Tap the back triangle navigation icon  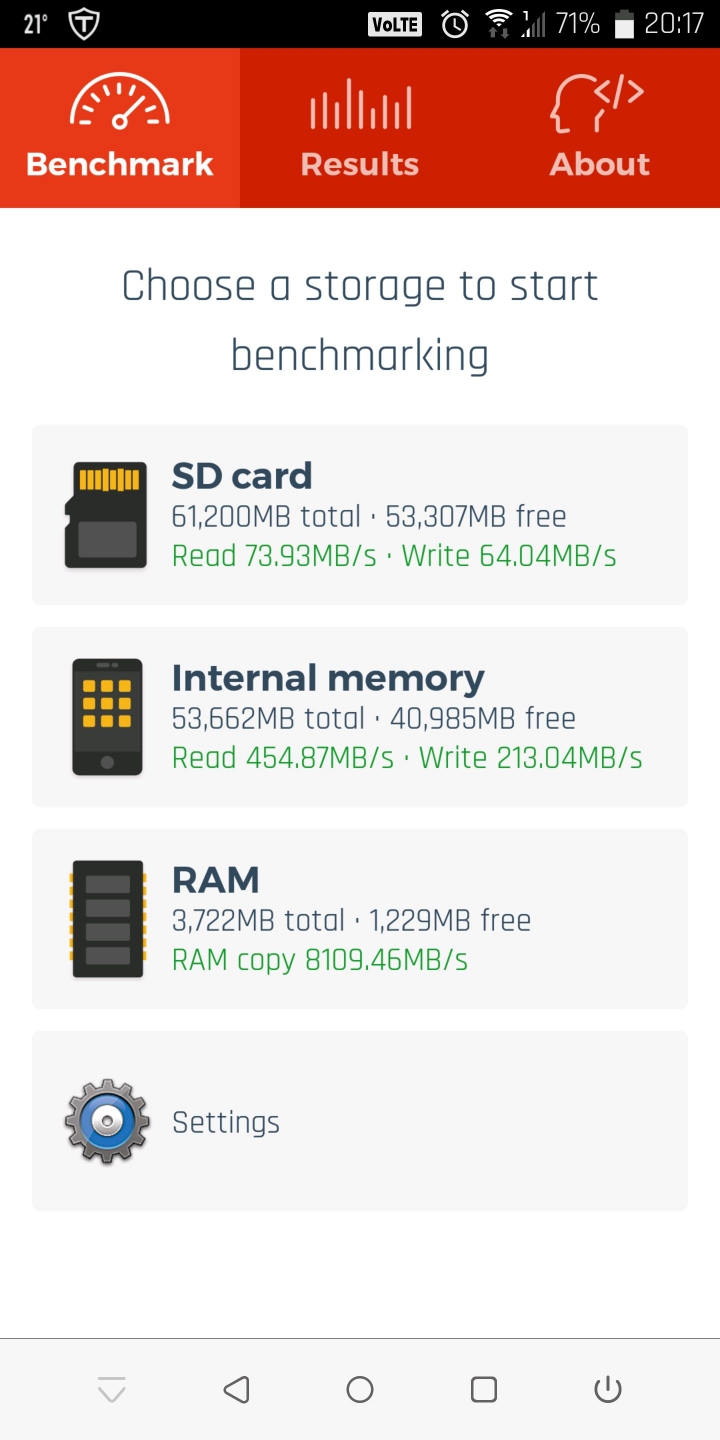(236, 1389)
